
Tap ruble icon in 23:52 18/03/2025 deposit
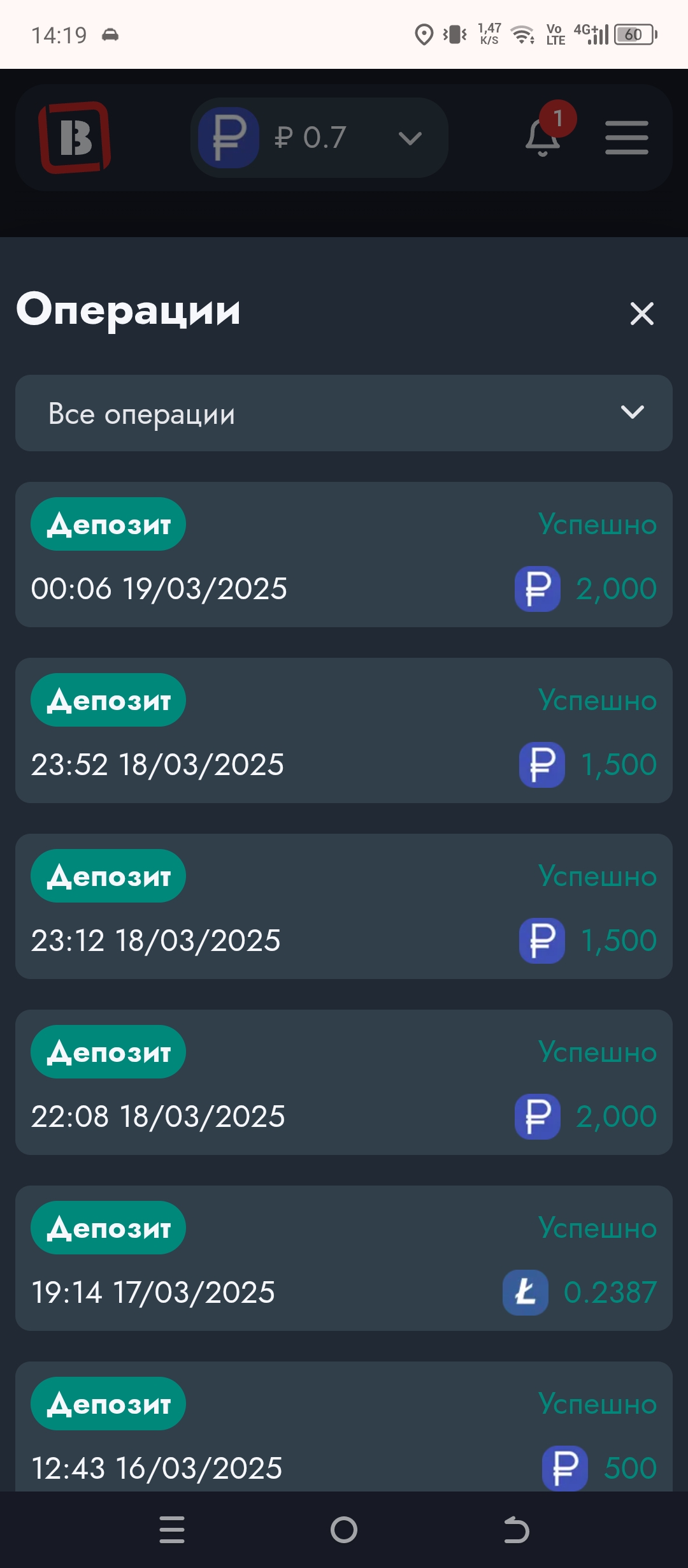(541, 765)
